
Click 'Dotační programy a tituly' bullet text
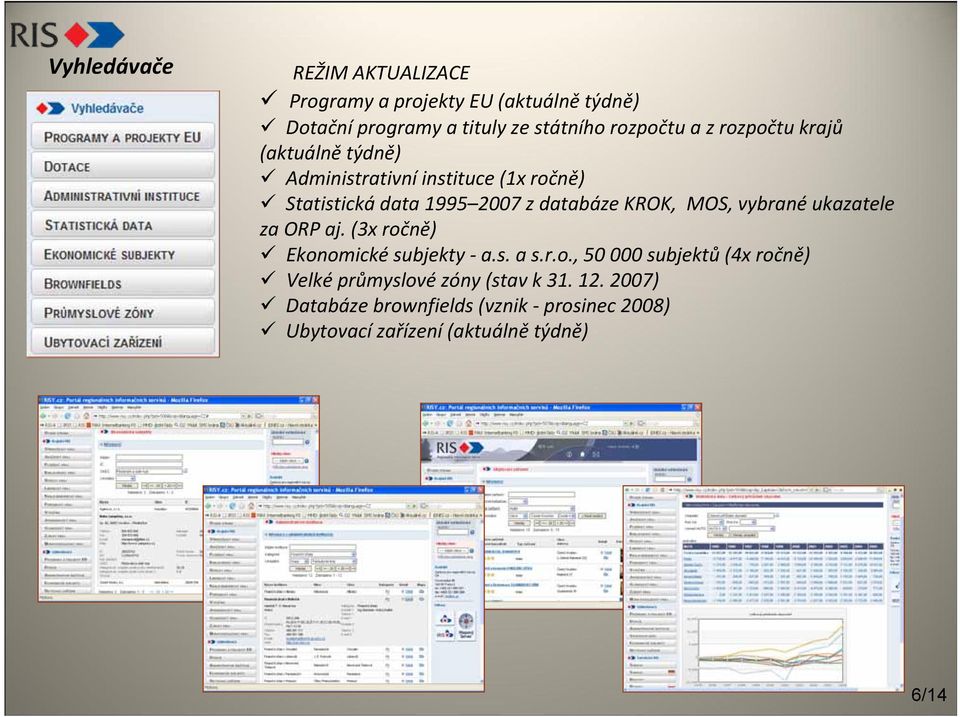551,140
